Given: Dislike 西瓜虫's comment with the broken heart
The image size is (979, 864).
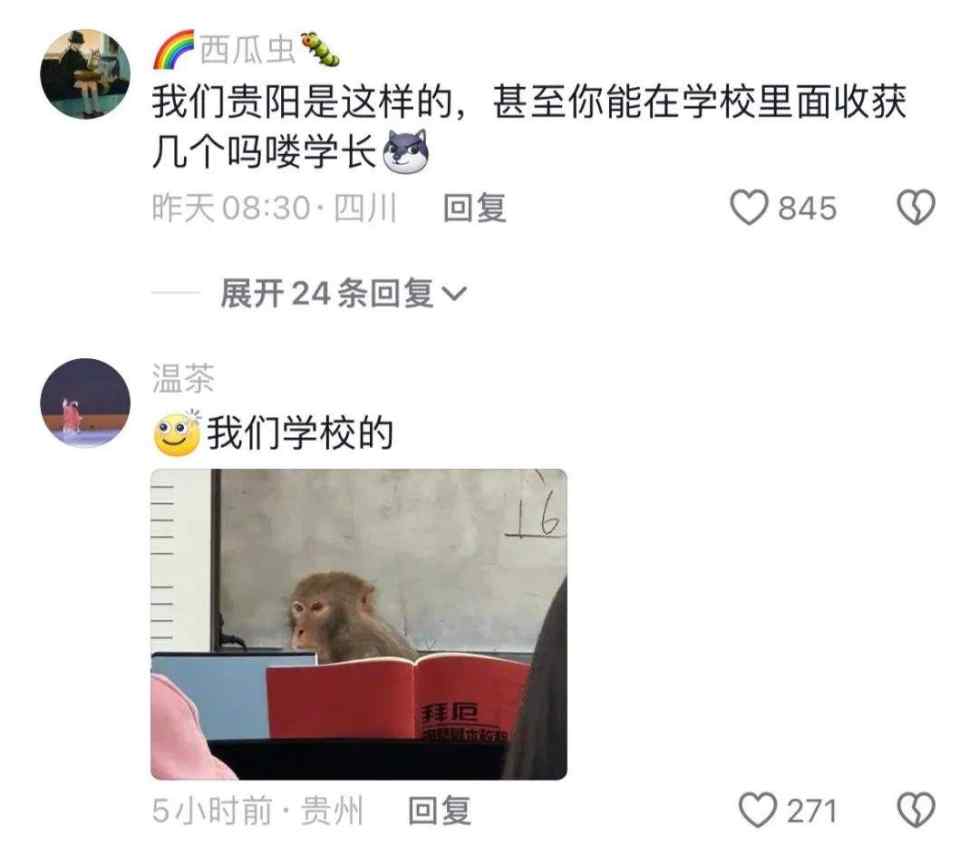Looking at the screenshot, I should tap(916, 207).
